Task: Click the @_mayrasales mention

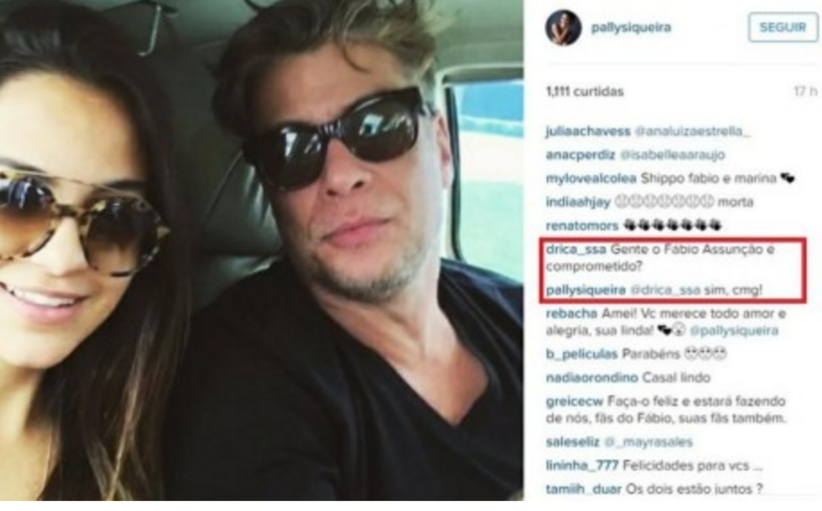Action: [648, 442]
